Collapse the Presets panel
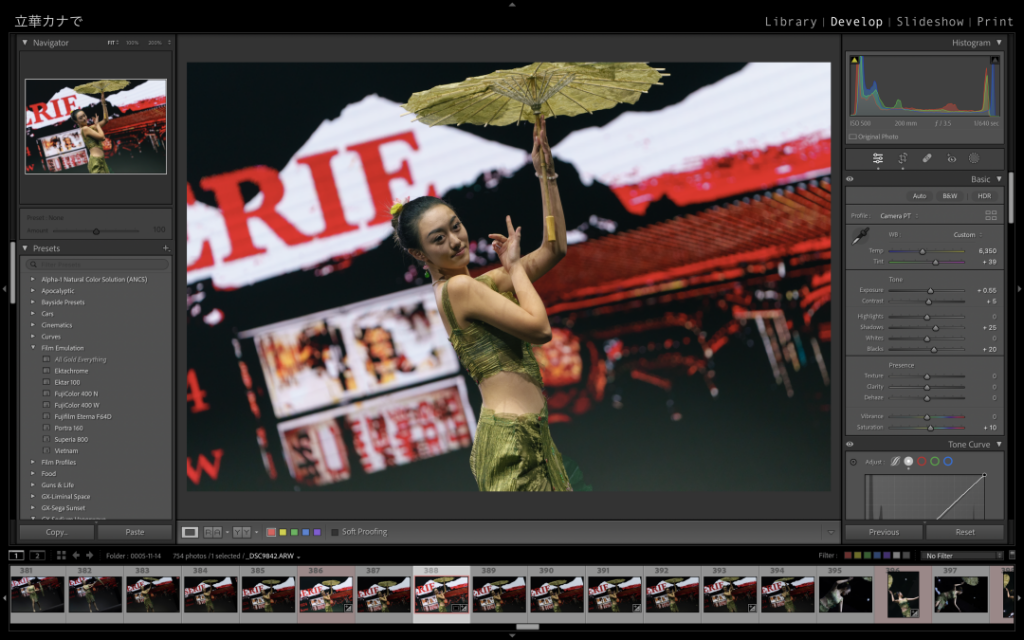1024x640 pixels. 25,248
